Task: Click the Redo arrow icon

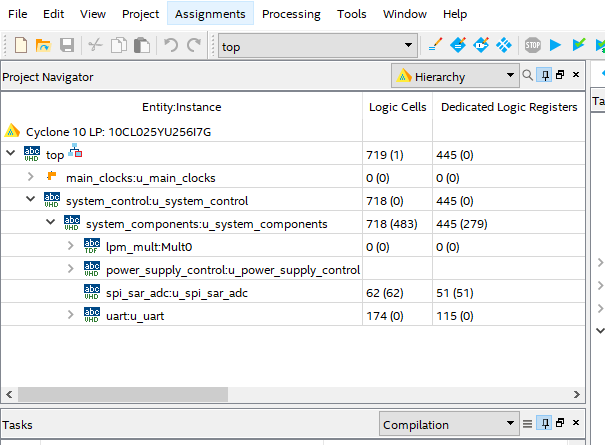Action: (194, 45)
